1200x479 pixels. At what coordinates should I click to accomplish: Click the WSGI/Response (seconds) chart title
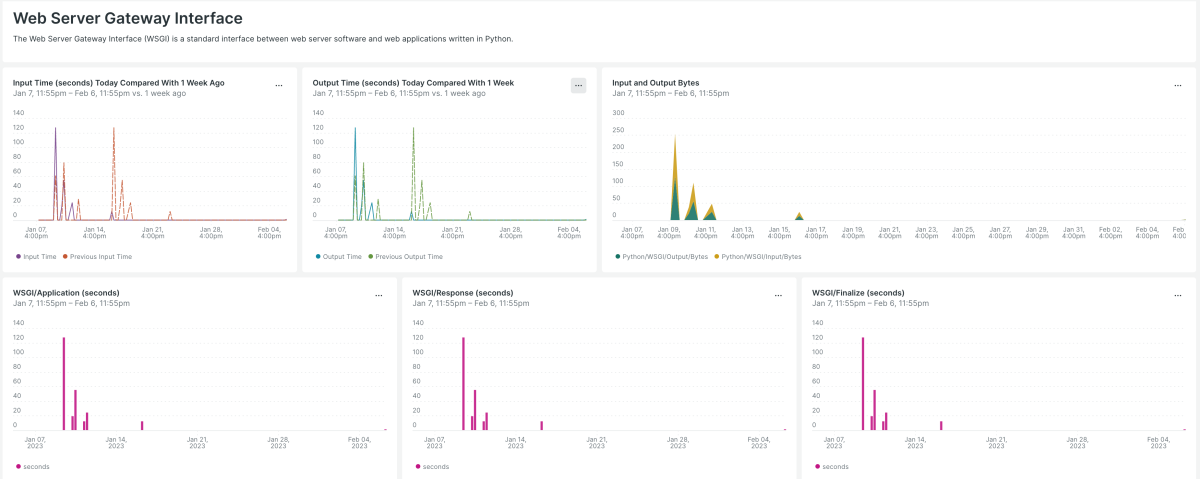click(462, 292)
